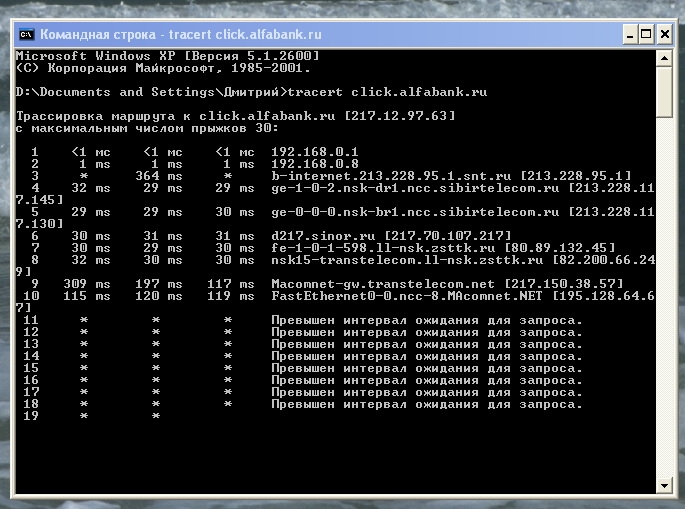Click hostname 'Macomnet-gw.transtelecom.net'

(383, 284)
